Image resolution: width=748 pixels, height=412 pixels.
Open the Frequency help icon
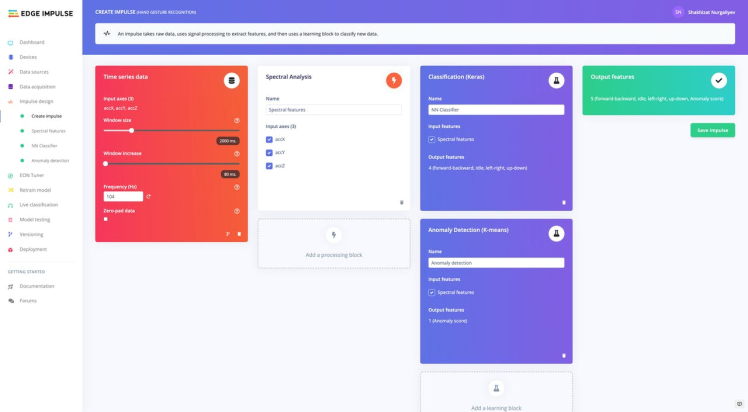click(x=237, y=187)
